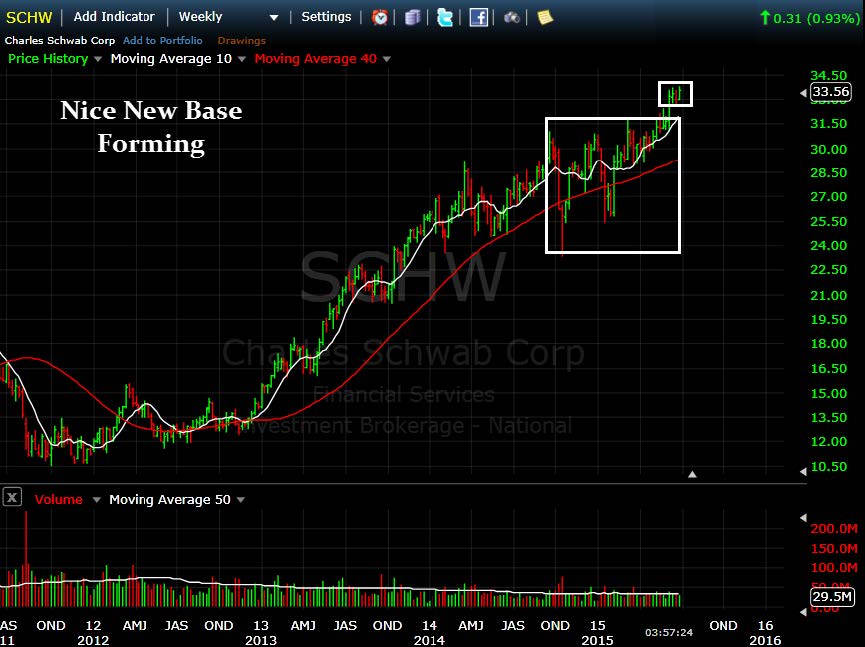Open the Drawings link
Viewport: 865px width, 647px height.
[242, 40]
